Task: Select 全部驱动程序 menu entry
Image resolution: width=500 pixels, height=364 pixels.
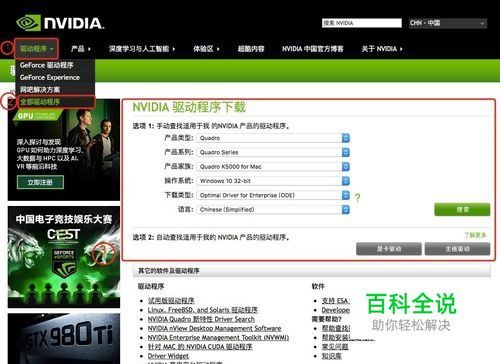Action: [40, 102]
